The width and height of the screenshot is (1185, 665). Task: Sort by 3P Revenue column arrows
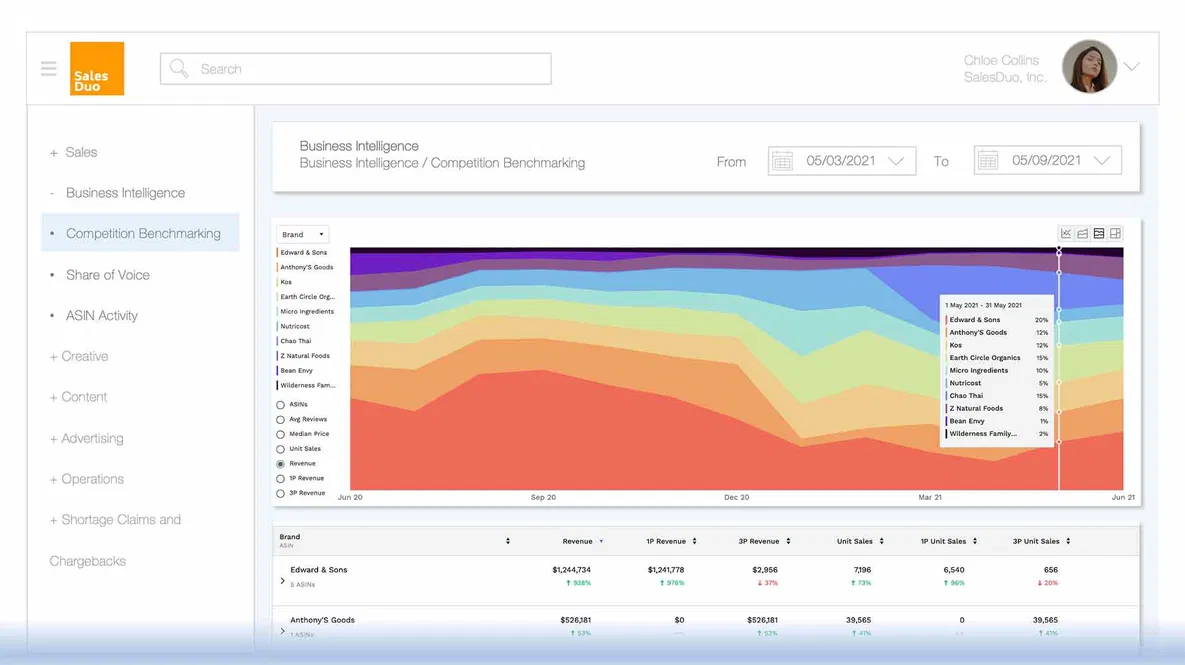[x=788, y=541]
